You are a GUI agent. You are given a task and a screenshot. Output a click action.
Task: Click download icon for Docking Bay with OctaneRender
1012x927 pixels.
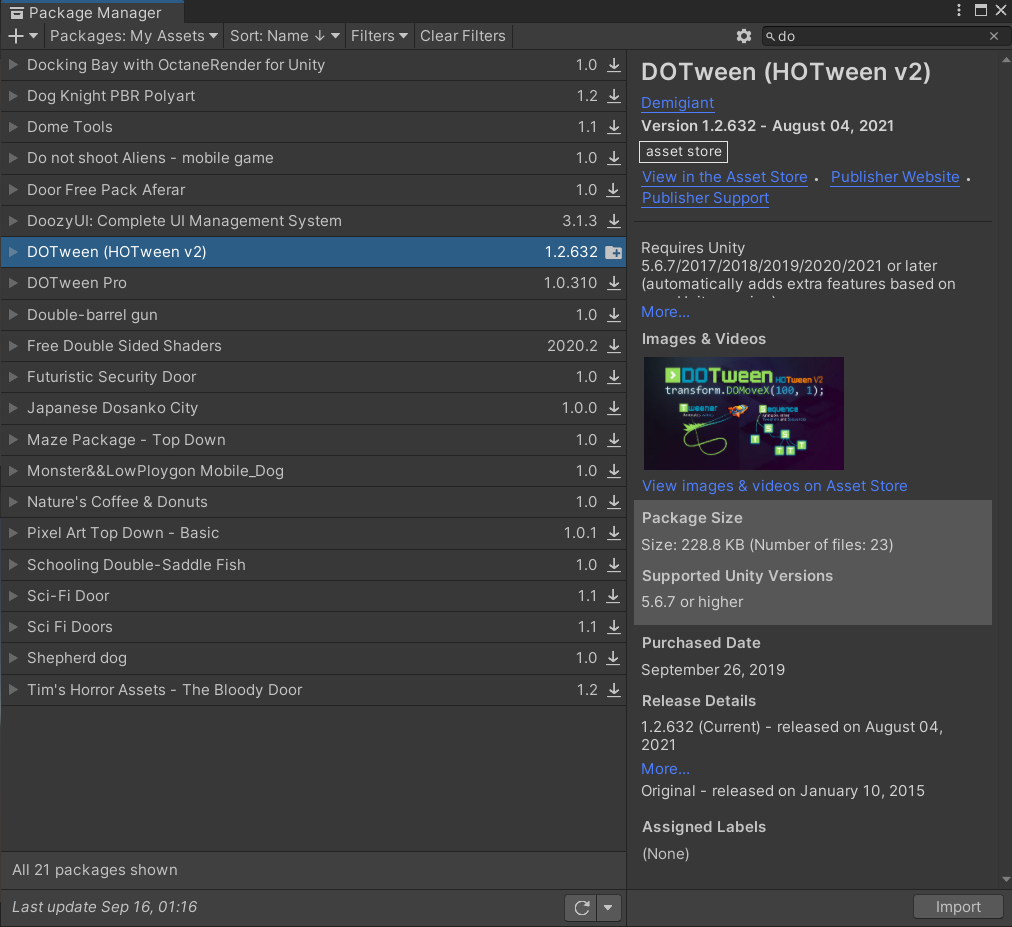pos(614,65)
